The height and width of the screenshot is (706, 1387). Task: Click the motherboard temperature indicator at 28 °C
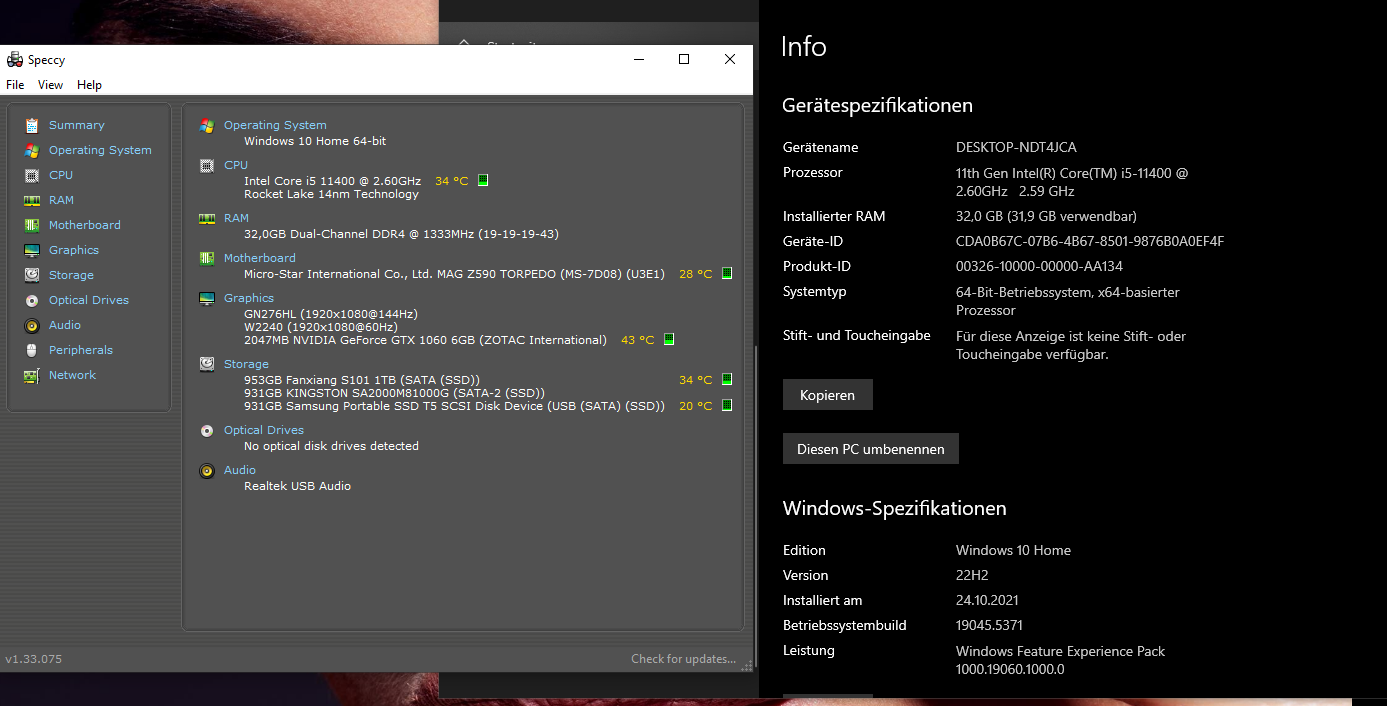(727, 273)
